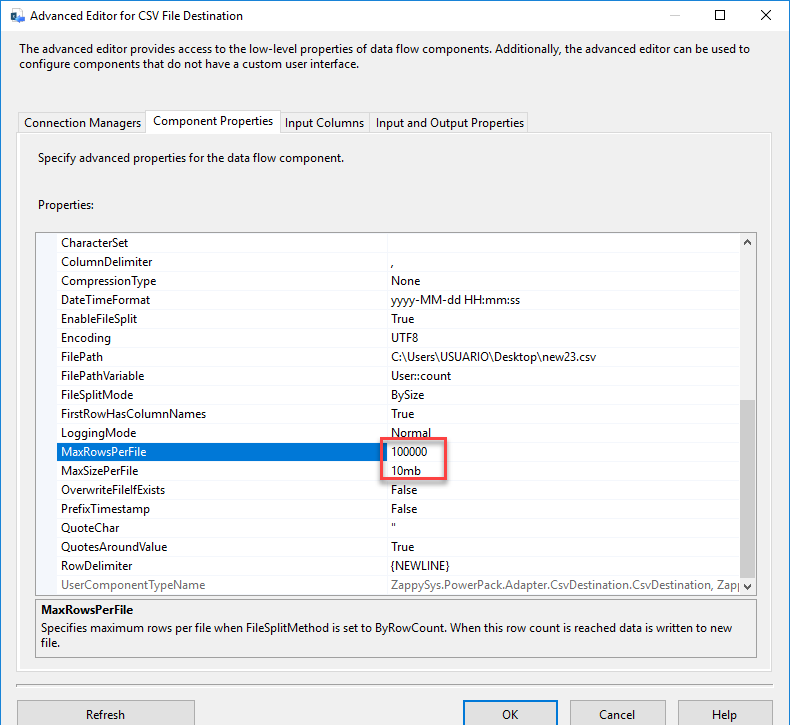Close the Advanced Editor window

pos(766,15)
